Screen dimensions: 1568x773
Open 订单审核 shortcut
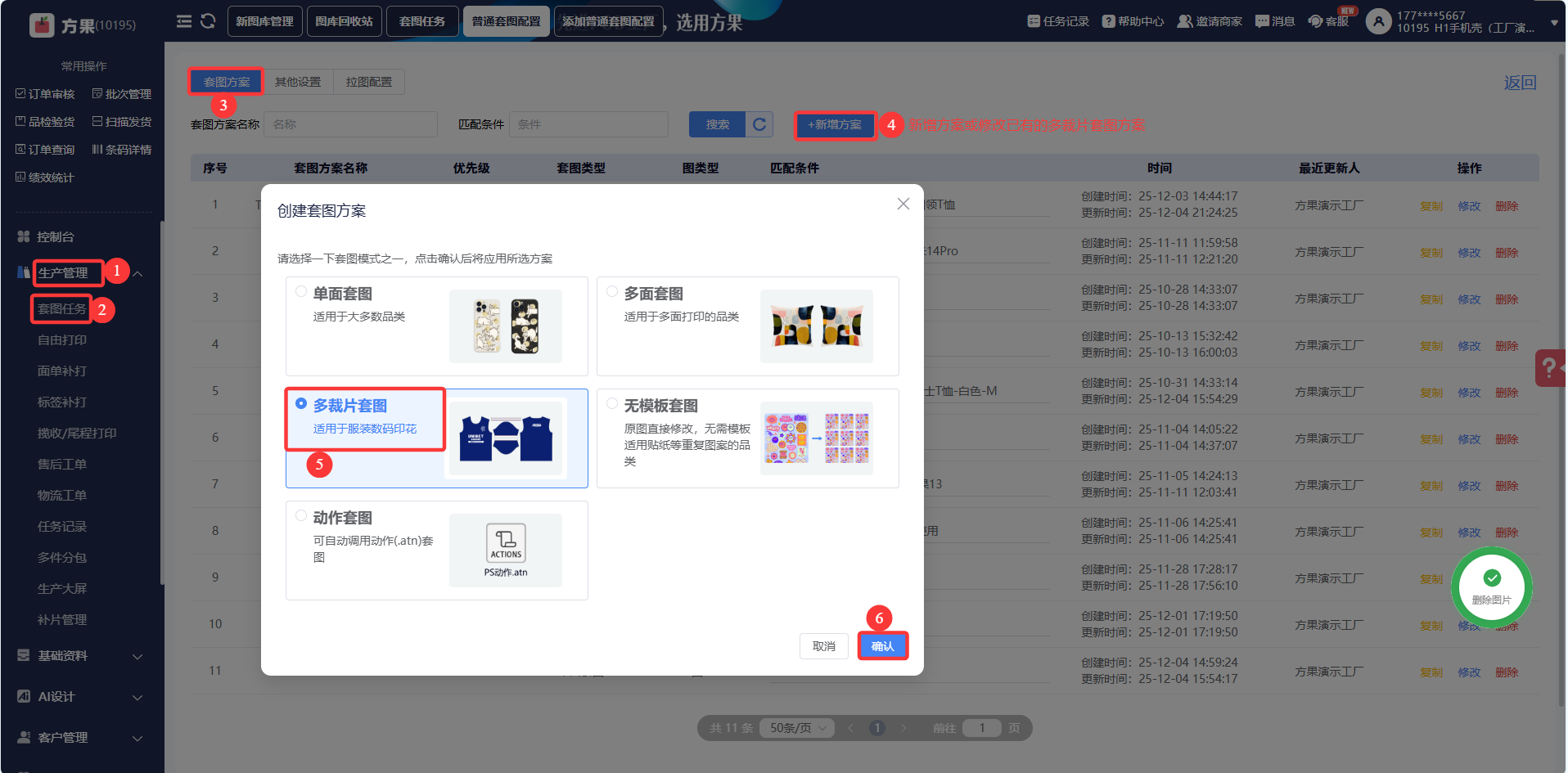click(x=45, y=94)
